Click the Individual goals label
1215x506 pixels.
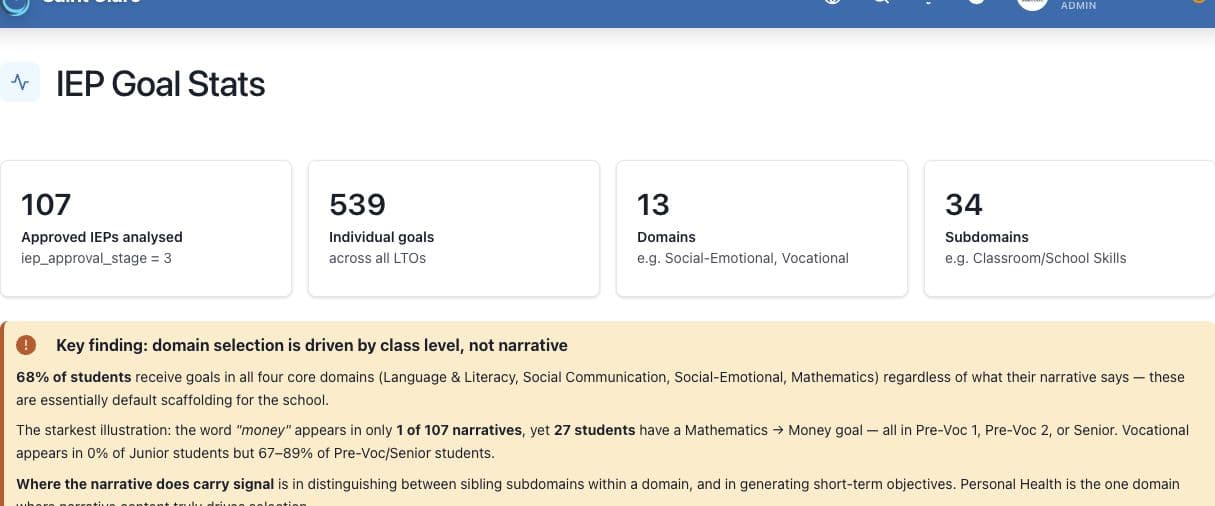[382, 237]
